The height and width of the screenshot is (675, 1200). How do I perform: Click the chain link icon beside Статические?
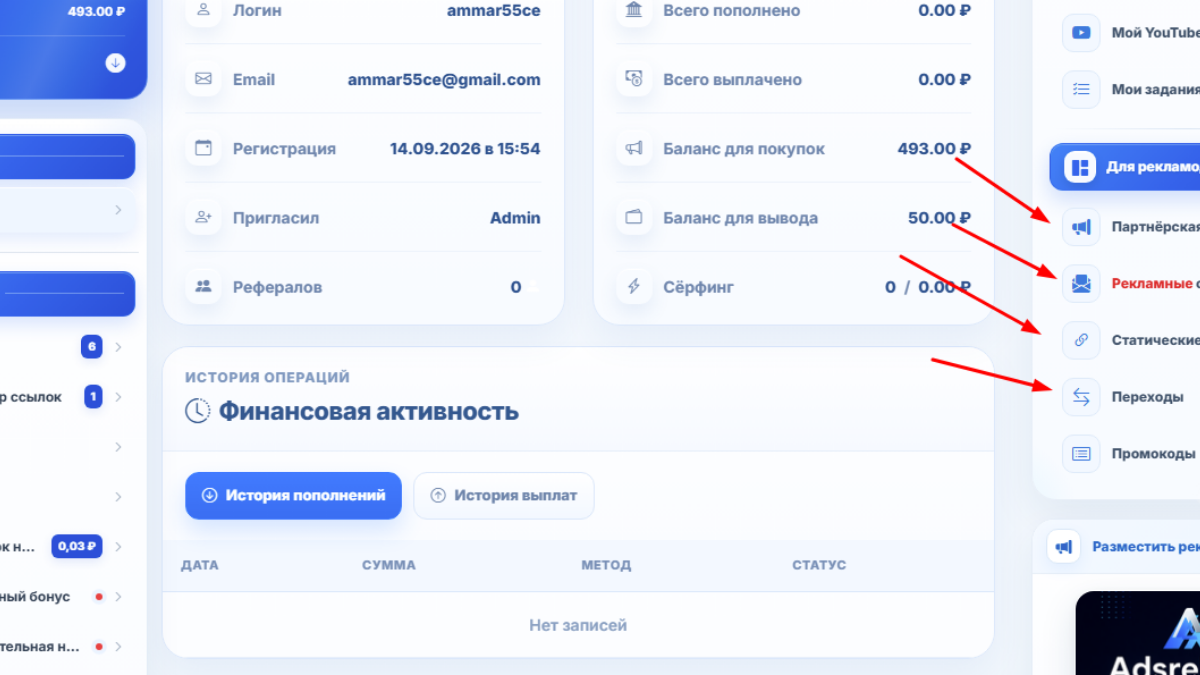pyautogui.click(x=1081, y=340)
